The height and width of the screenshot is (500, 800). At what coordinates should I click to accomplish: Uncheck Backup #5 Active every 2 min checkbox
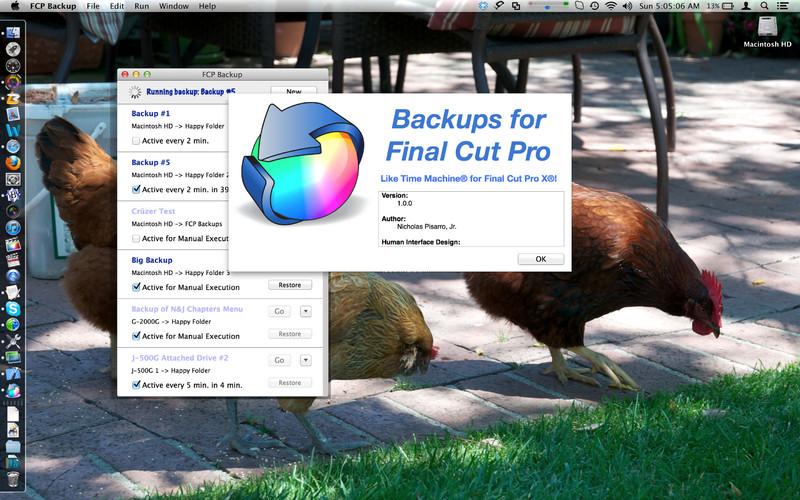[x=136, y=189]
